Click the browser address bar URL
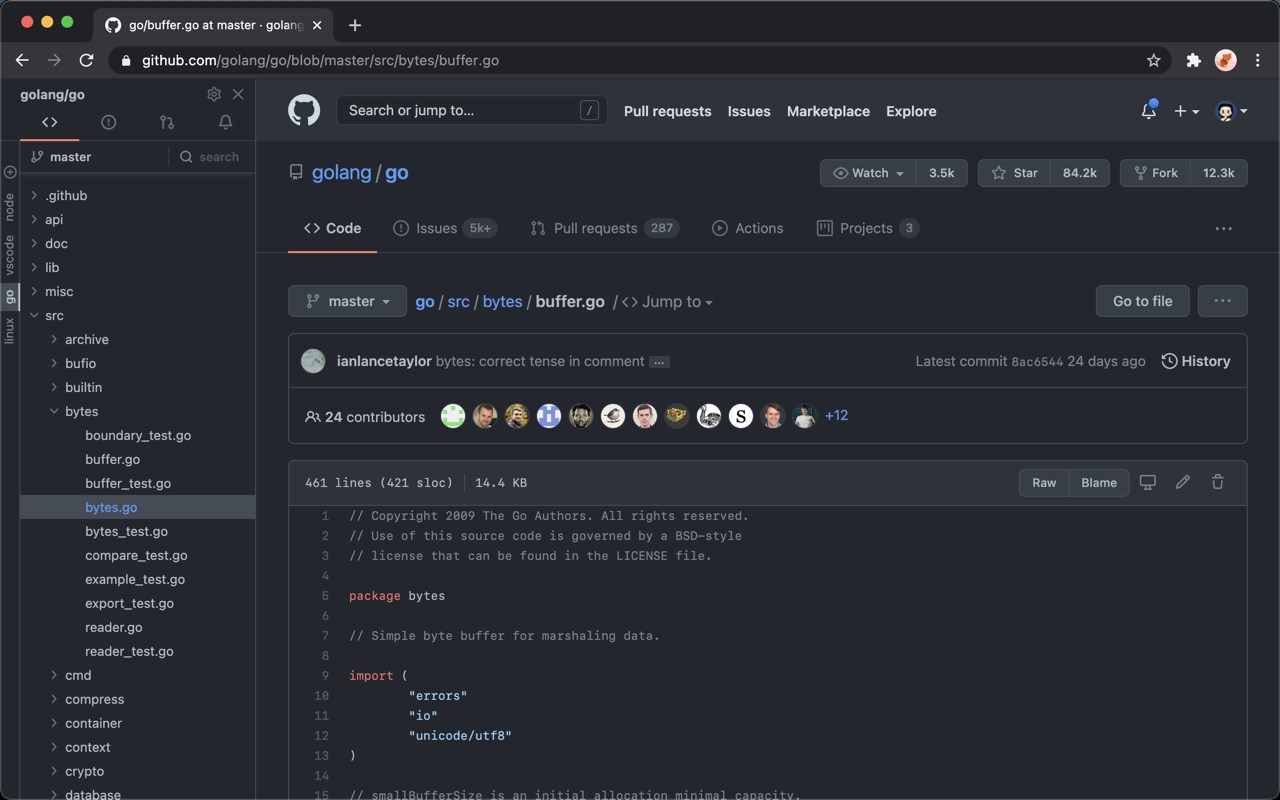Screen dimensions: 1280x800 point(320,60)
